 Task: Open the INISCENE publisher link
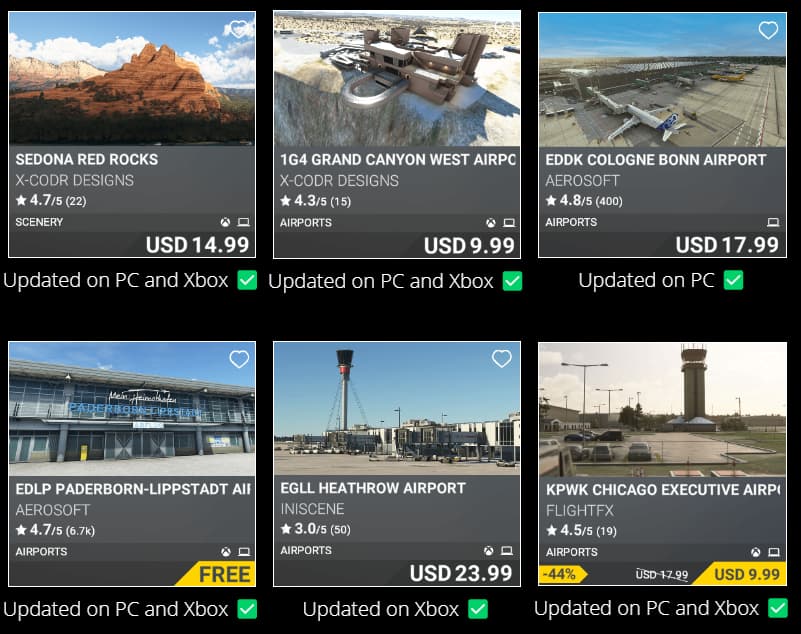[x=312, y=509]
